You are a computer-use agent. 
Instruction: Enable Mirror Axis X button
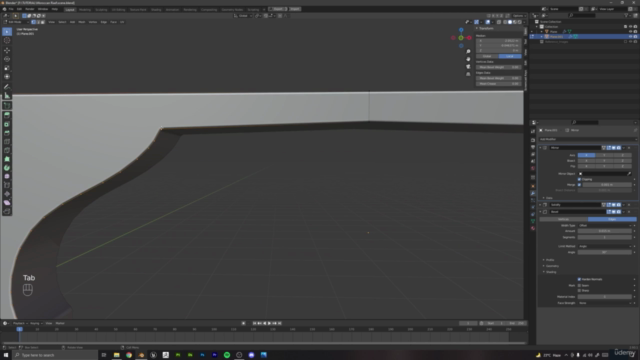tap(586, 155)
